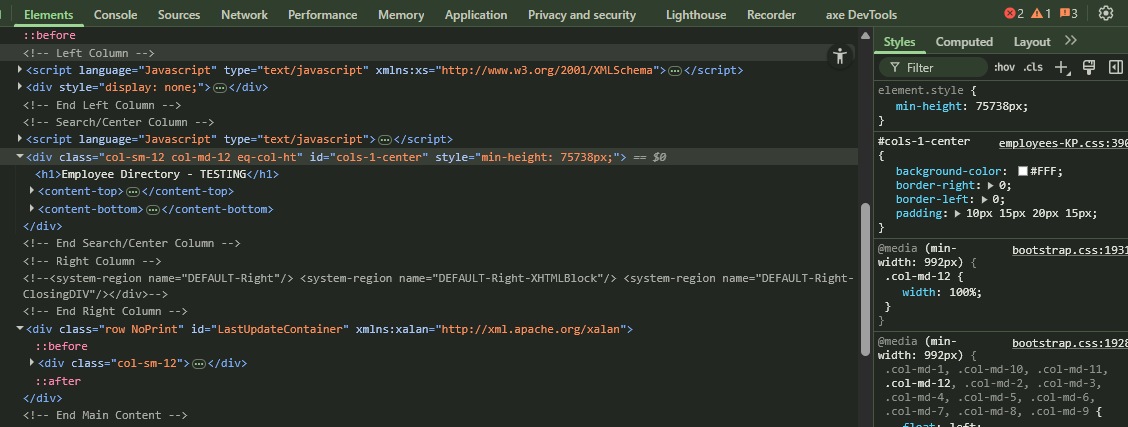Expand ellipsis inside second script node
This screenshot has width=1128, height=427.
coord(385,139)
